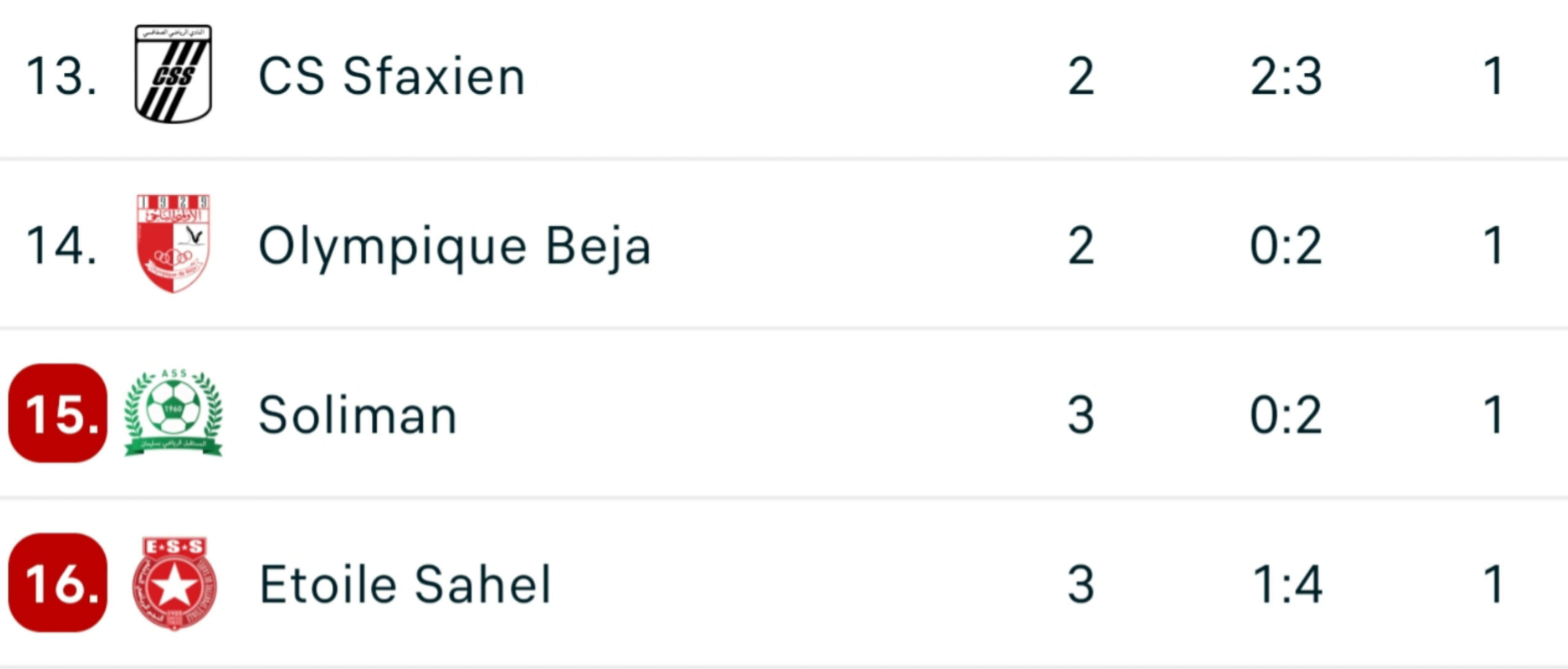This screenshot has width=1568, height=669.
Task: Click CS Sfaxien goal difference 2:3
Action: [x=1286, y=77]
